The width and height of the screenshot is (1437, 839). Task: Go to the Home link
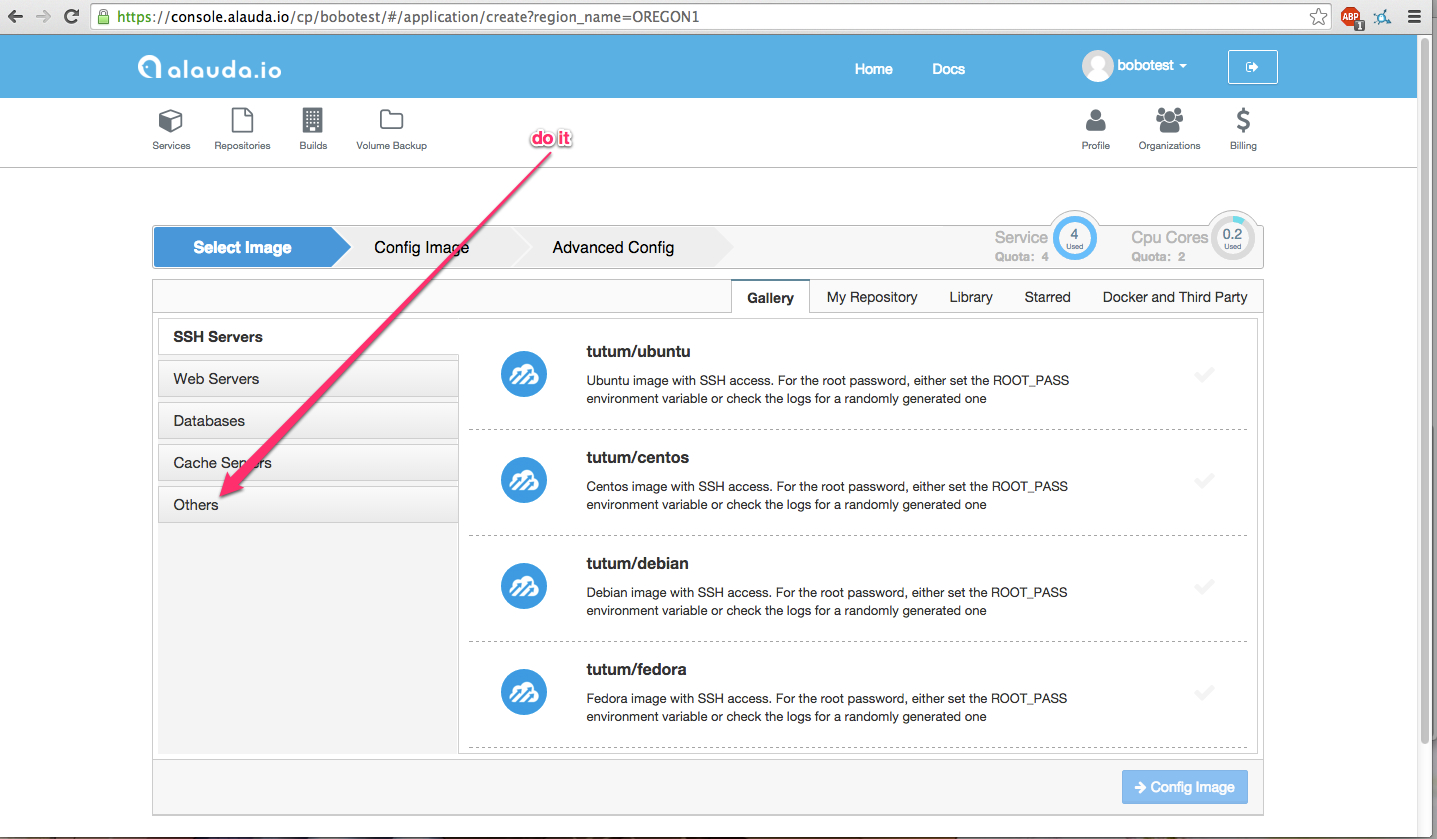[x=873, y=69]
